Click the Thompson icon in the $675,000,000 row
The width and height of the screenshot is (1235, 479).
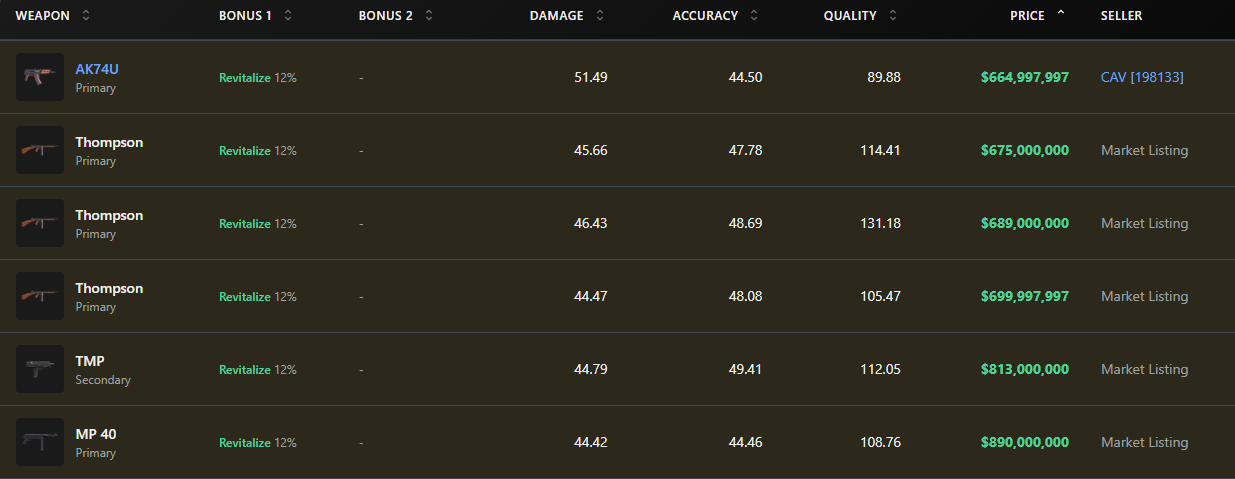pos(40,150)
